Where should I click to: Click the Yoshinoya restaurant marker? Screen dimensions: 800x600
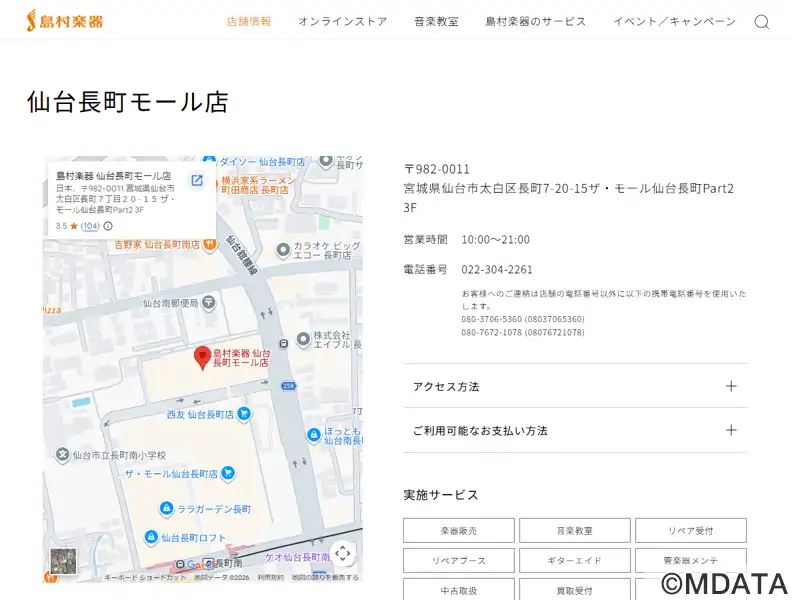pos(210,244)
